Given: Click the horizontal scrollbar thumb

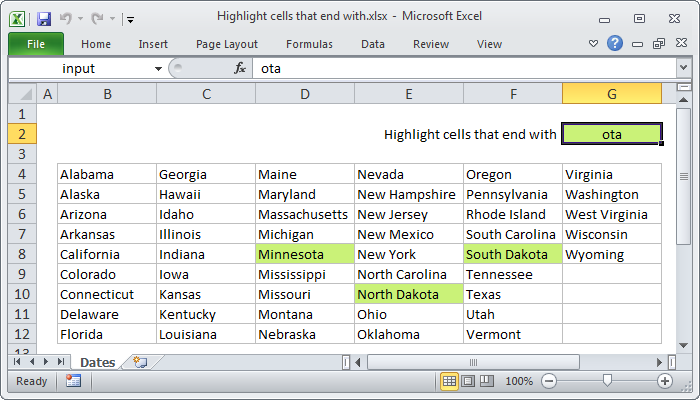Looking at the screenshot, I should (474, 362).
